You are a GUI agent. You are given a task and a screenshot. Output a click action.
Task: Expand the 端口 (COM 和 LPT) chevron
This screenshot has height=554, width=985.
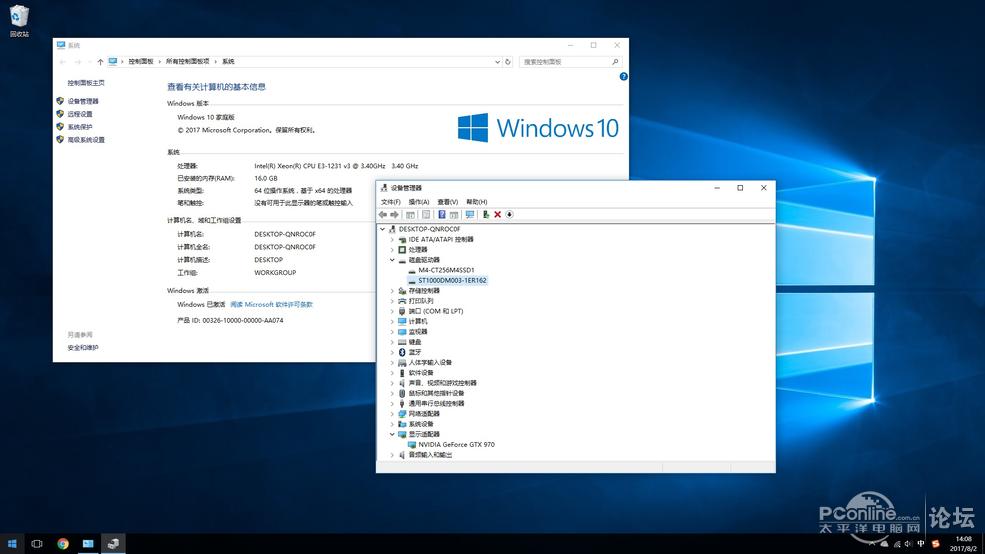tap(392, 312)
